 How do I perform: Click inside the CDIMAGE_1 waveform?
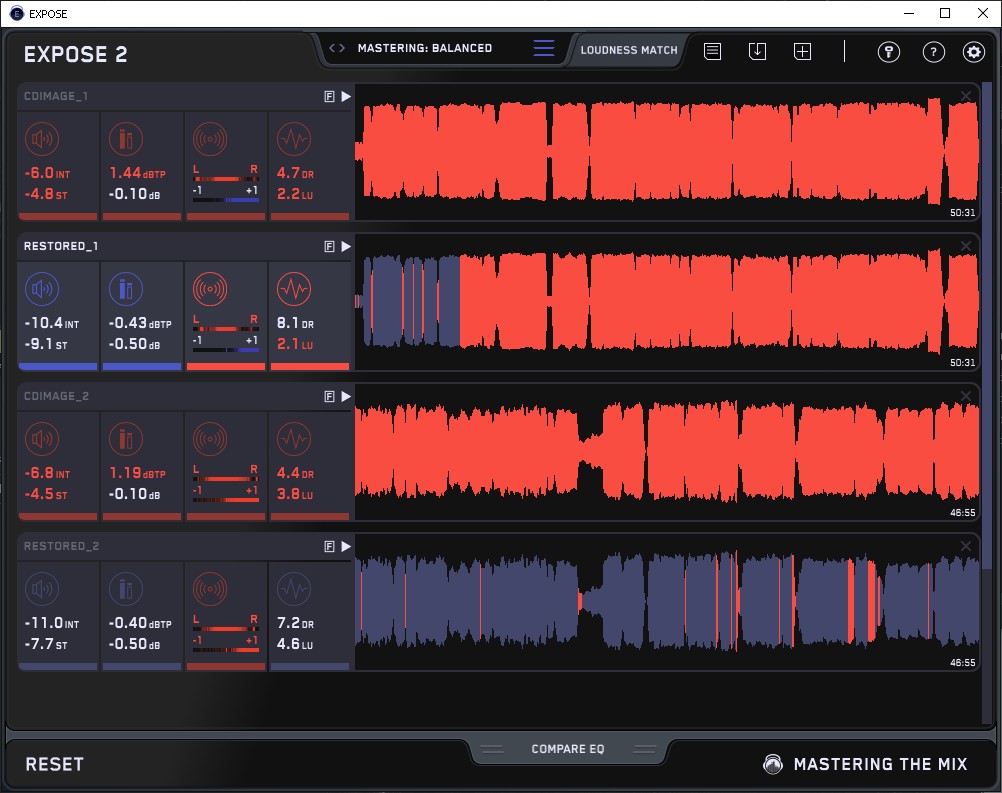pos(667,152)
